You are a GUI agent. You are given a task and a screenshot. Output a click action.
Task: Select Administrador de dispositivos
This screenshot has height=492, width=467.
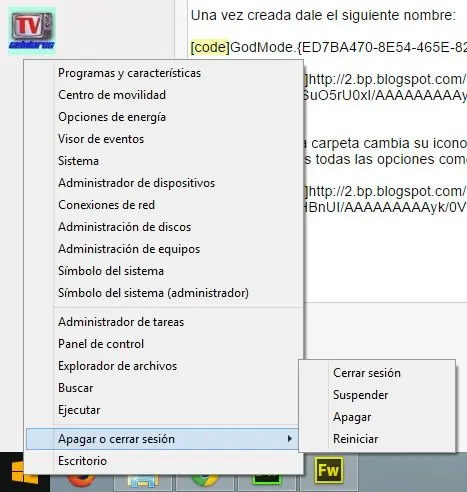point(136,183)
